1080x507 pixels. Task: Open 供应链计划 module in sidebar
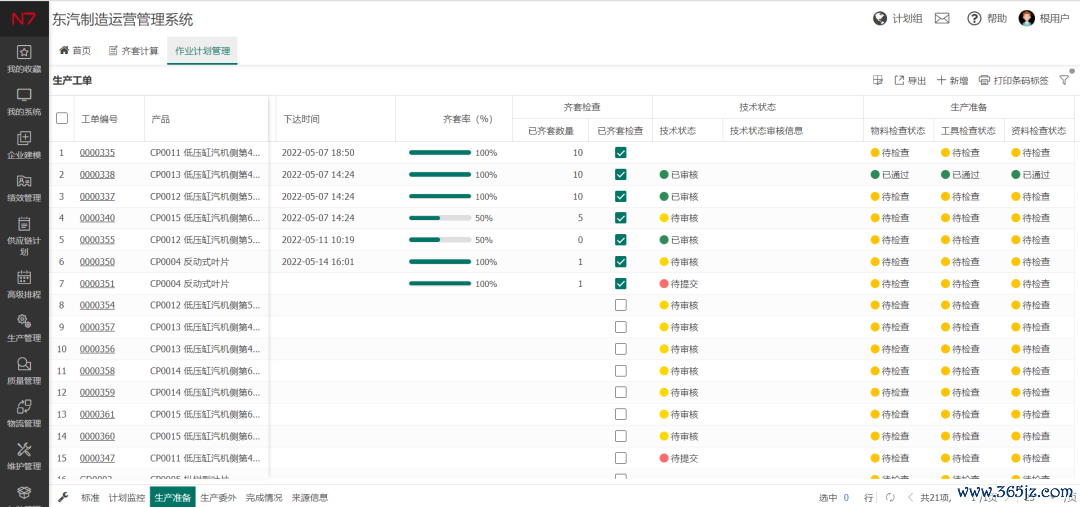[x=24, y=236]
